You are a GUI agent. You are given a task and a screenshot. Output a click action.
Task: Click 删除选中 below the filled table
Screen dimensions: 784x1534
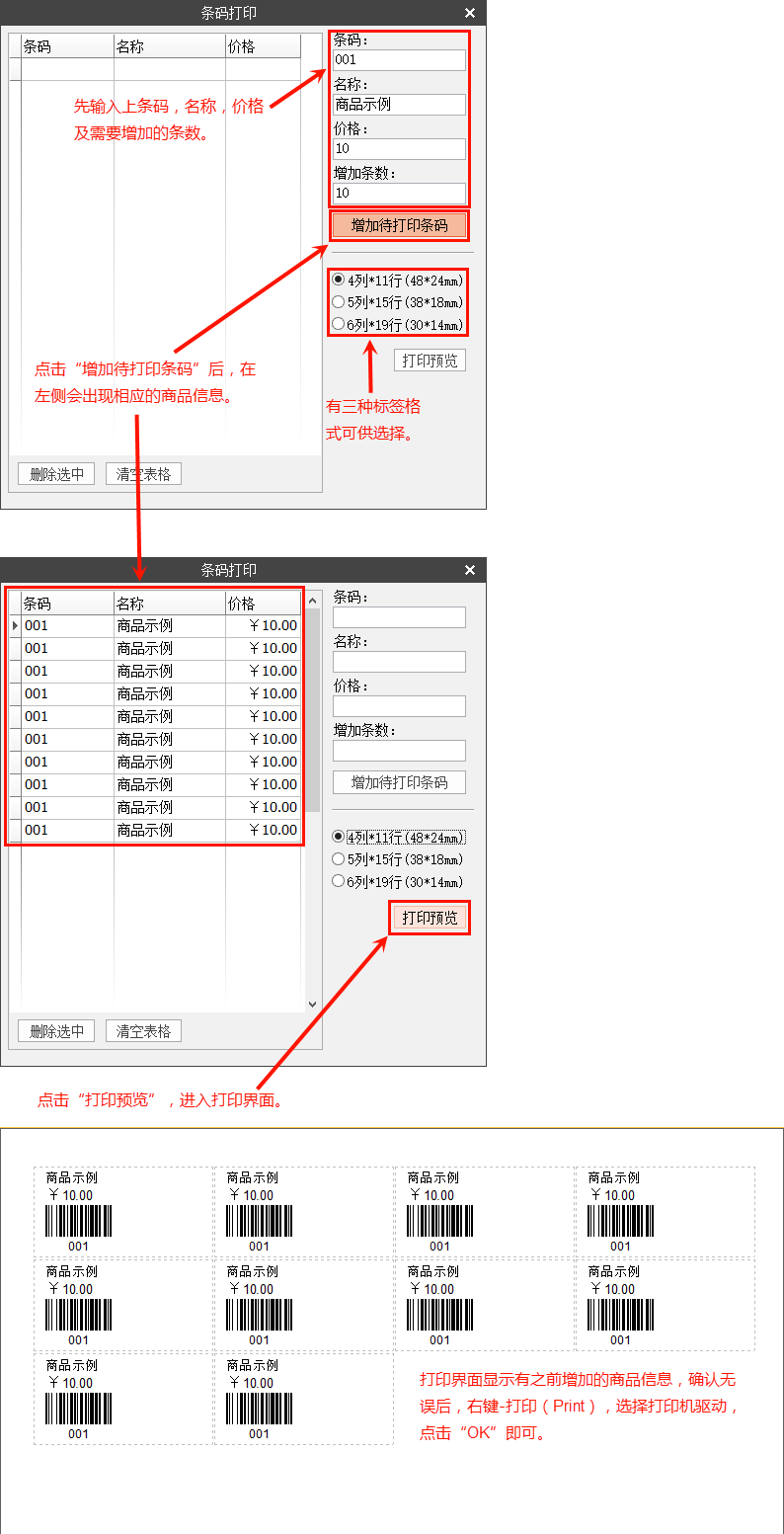[x=56, y=1031]
